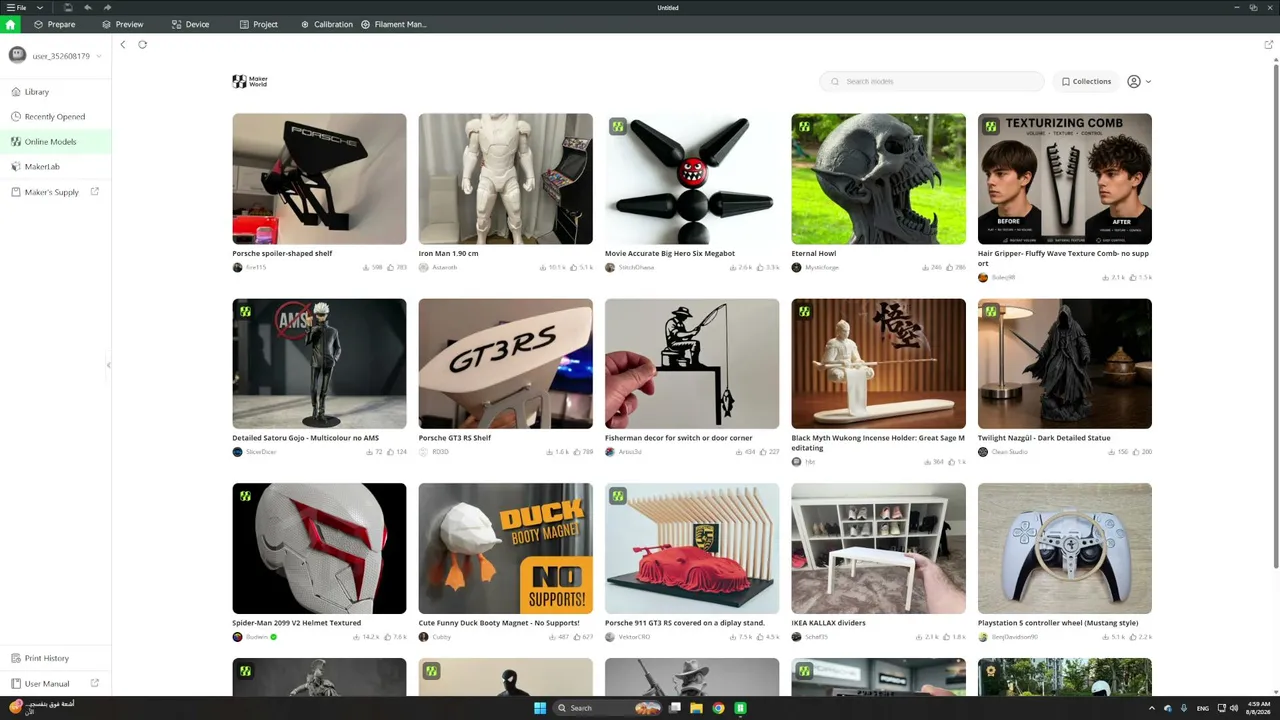Image resolution: width=1280 pixels, height=720 pixels.
Task: Open the ENG language switcher in the taskbar
Action: [1202, 708]
